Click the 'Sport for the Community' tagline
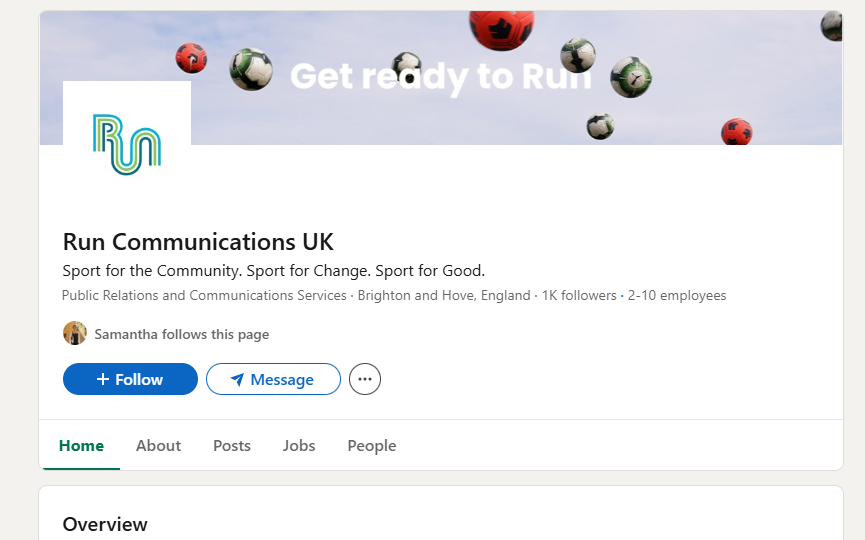Viewport: 865px width, 540px height. (x=273, y=271)
